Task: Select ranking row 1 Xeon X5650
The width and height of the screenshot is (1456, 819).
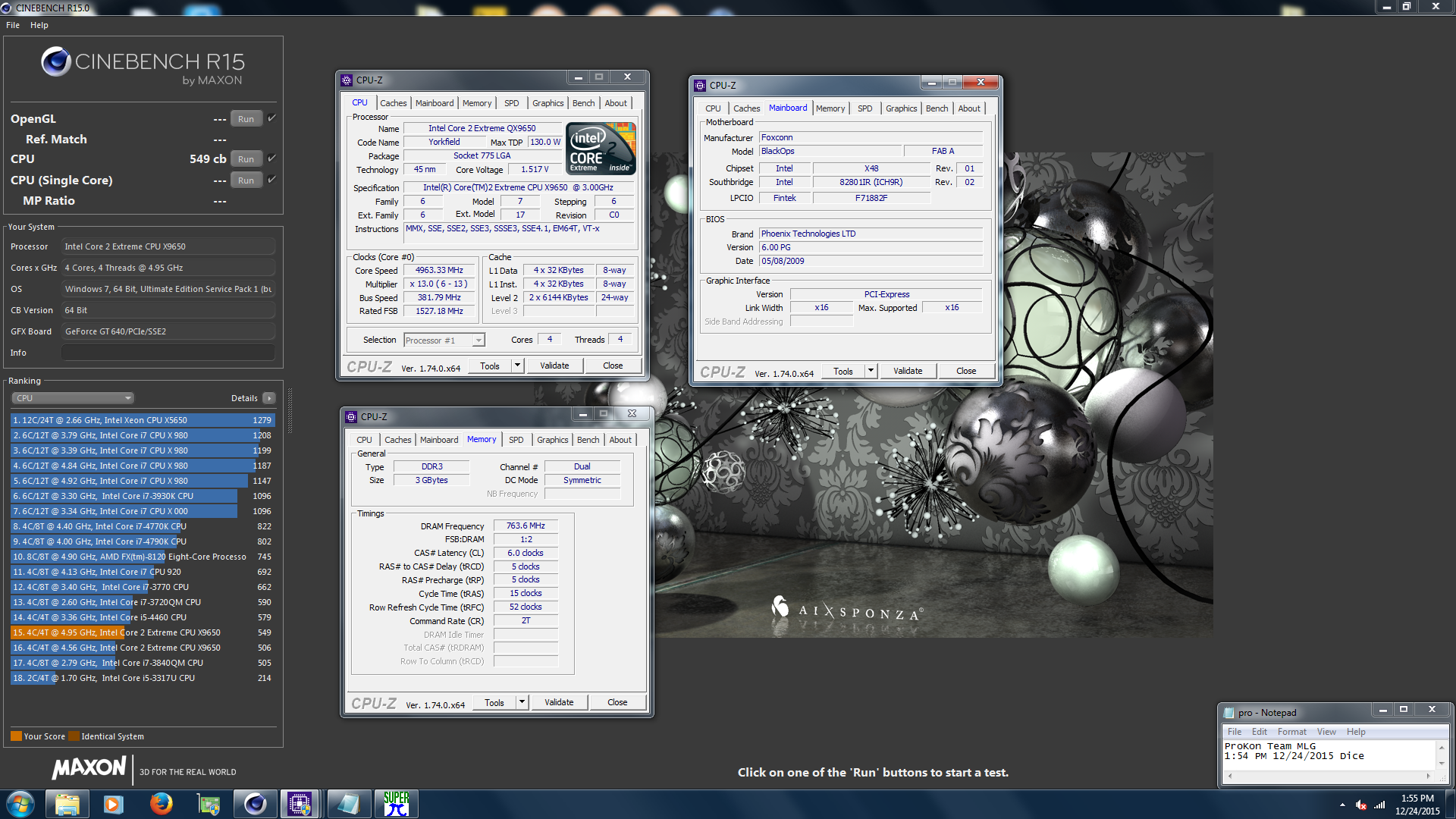Action: (x=143, y=420)
